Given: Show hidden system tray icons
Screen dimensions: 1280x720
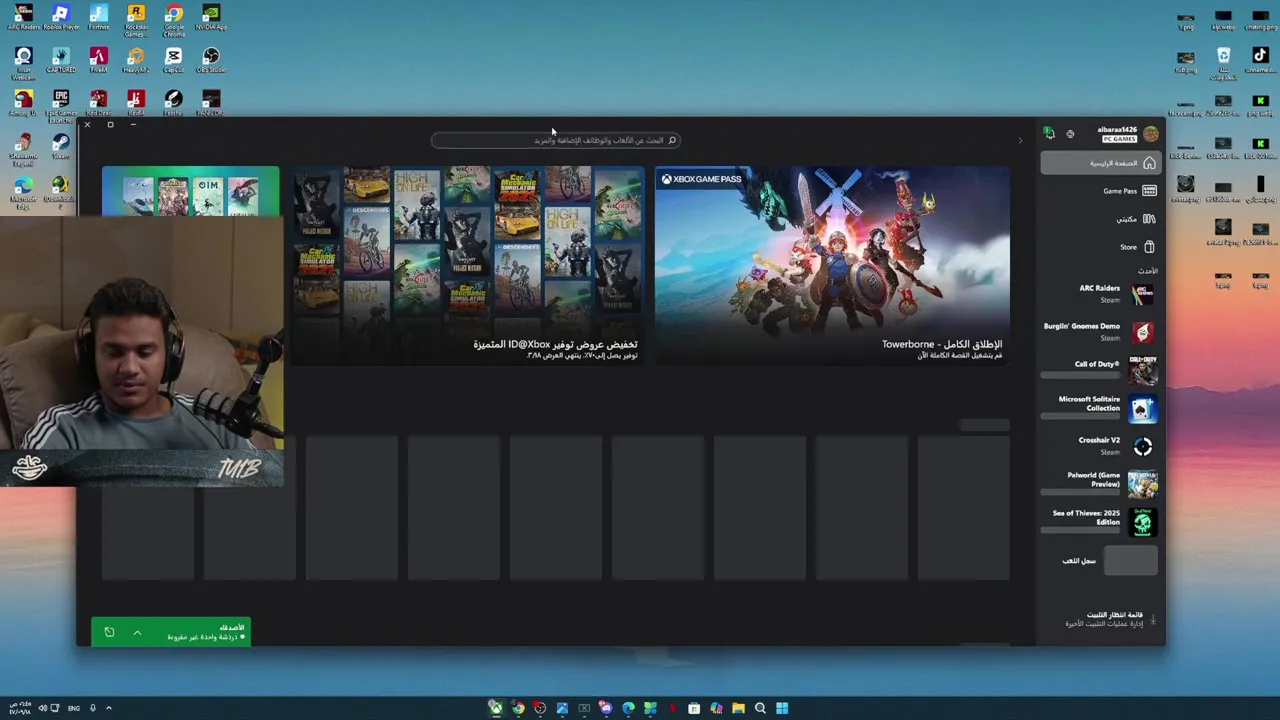Looking at the screenshot, I should pyautogui.click(x=109, y=708).
